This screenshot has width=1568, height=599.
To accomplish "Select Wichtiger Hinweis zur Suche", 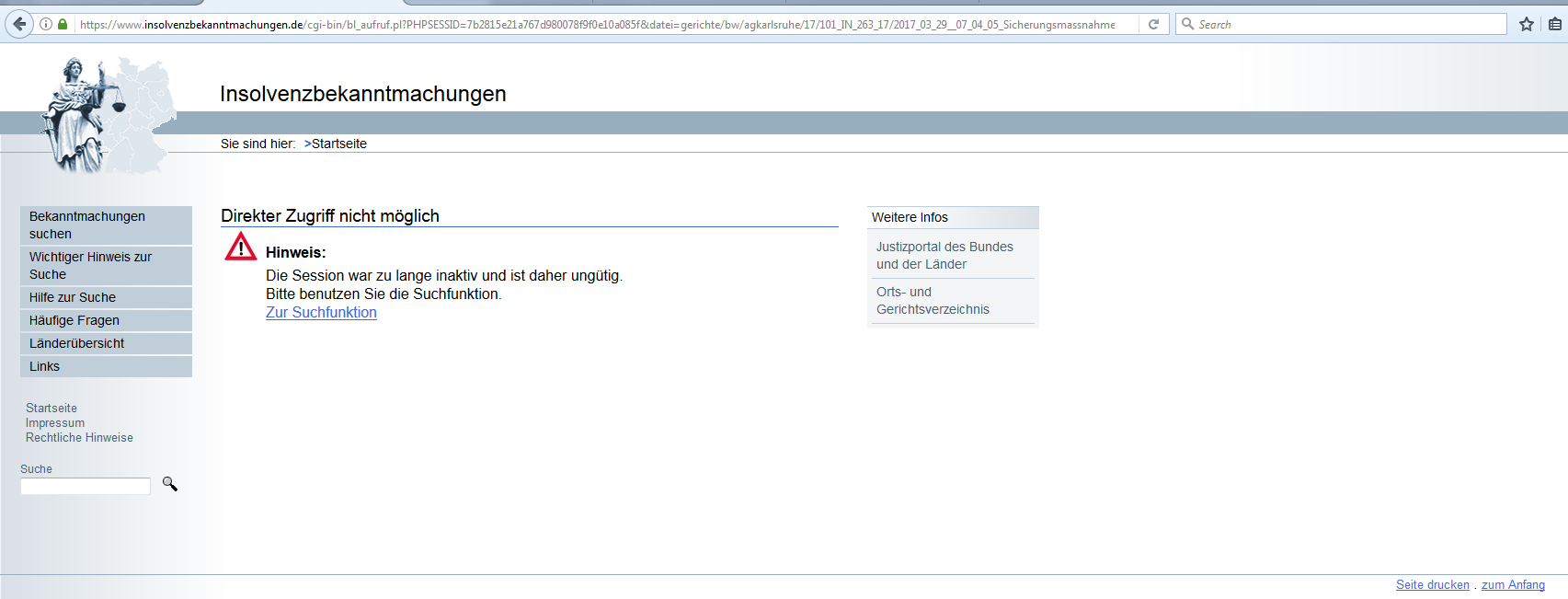I will click(90, 265).
